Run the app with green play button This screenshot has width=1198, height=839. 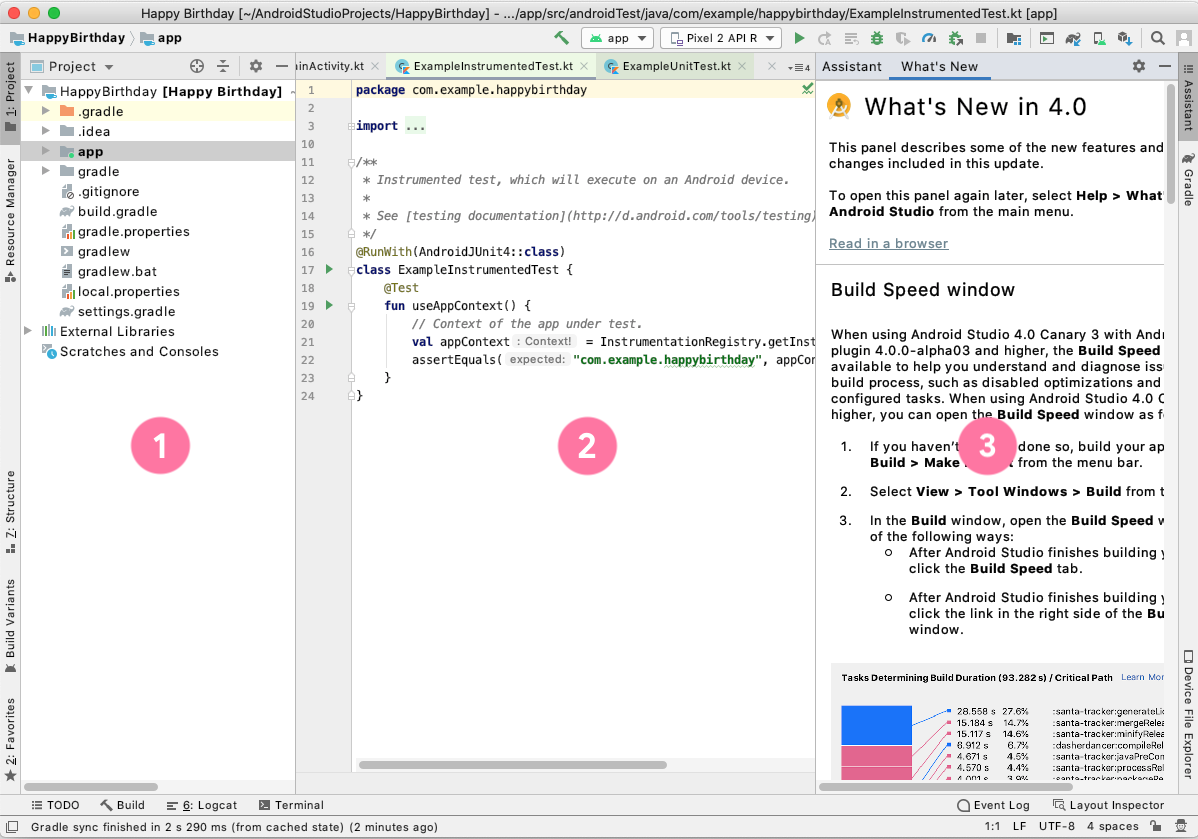(798, 38)
